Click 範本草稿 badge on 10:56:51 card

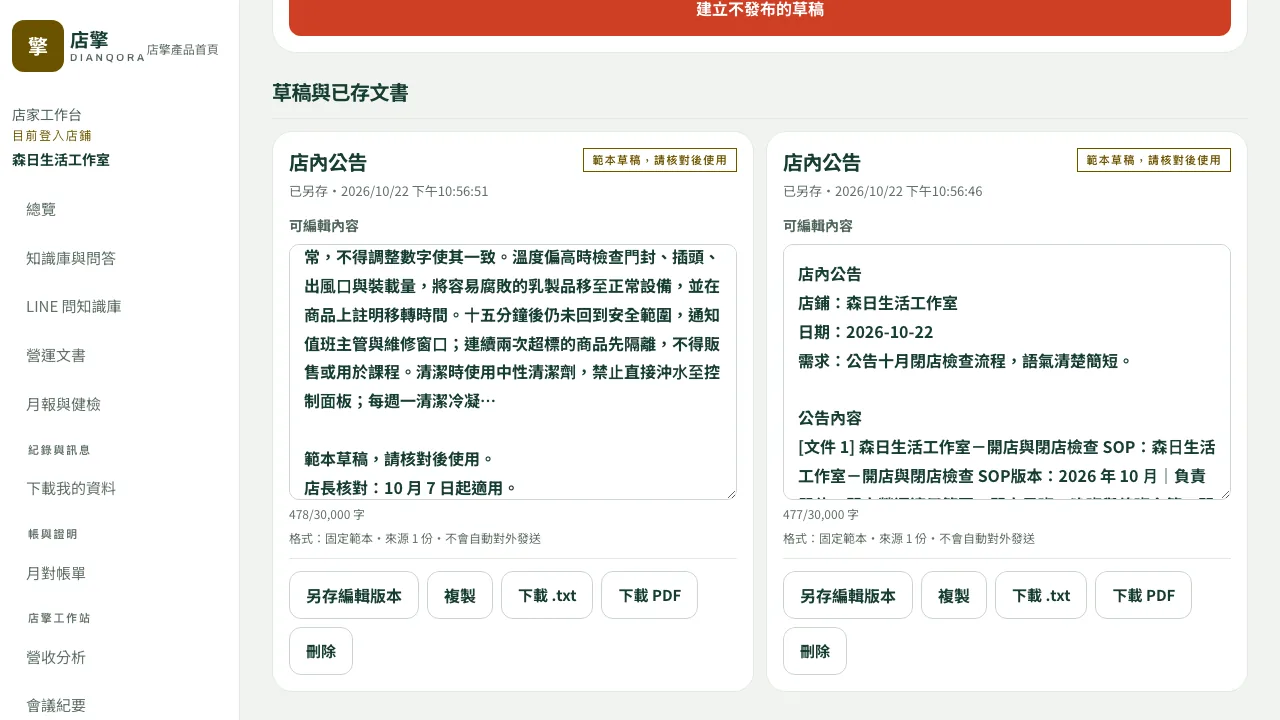click(660, 160)
